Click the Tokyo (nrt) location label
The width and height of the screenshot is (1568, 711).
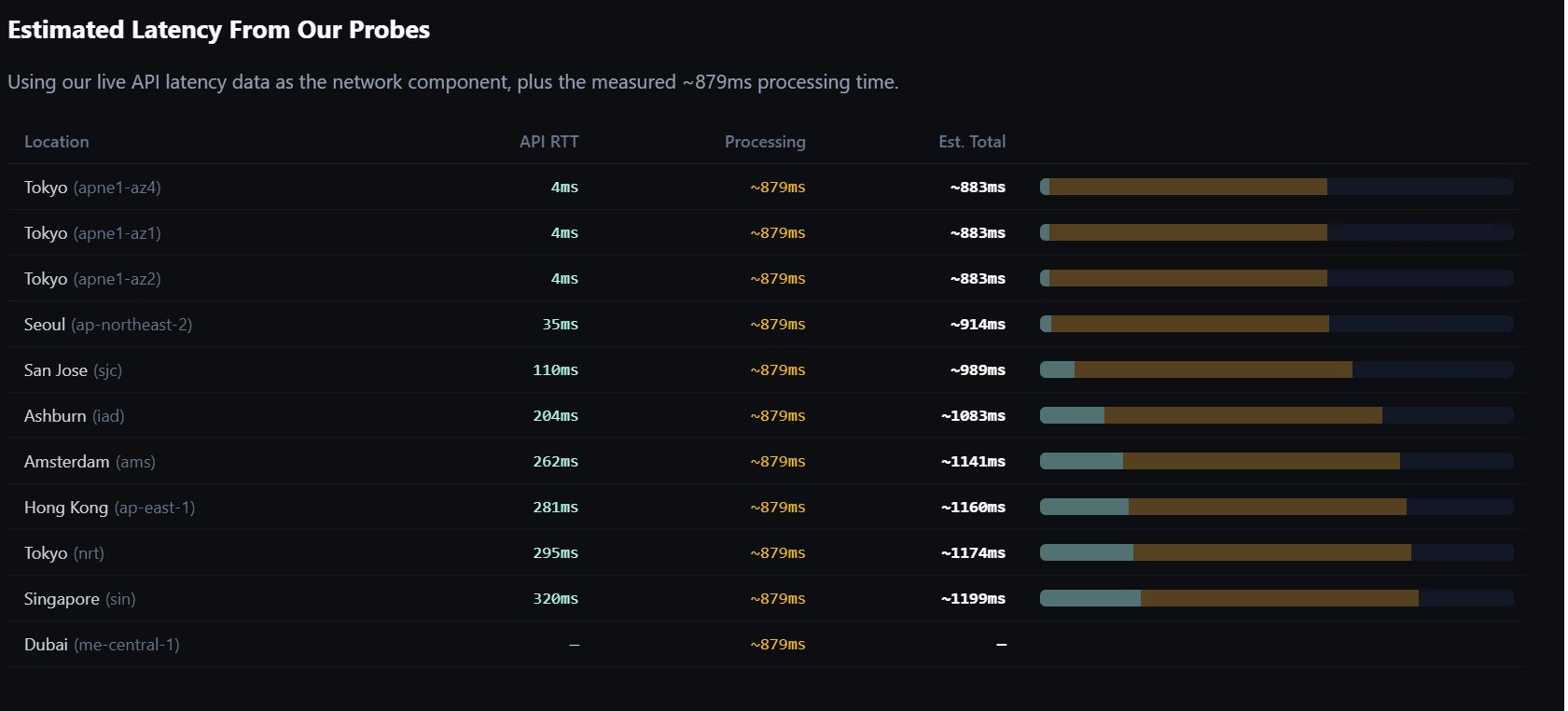[x=63, y=553]
